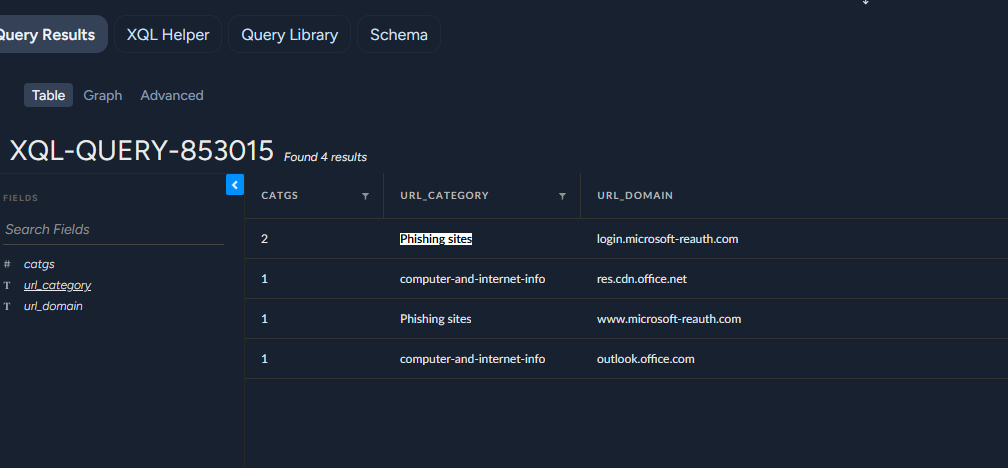Open the Schema tab

click(399, 35)
